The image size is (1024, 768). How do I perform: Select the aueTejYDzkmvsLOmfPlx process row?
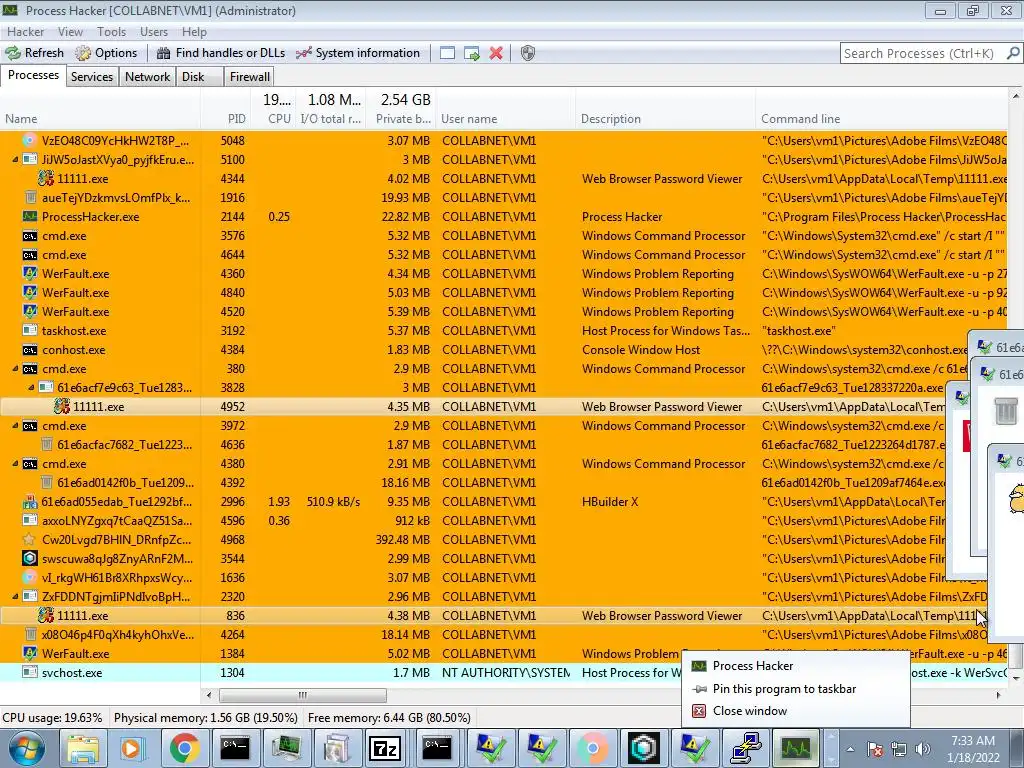click(504, 197)
